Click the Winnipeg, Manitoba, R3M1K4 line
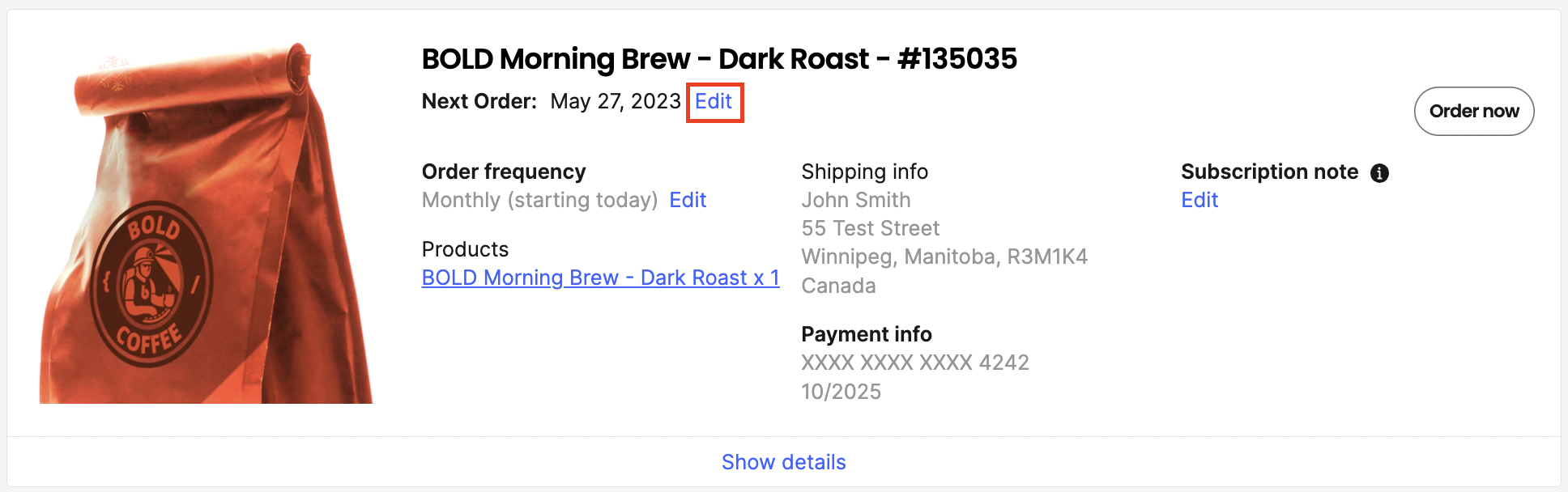This screenshot has height=492, width=1568. [944, 257]
